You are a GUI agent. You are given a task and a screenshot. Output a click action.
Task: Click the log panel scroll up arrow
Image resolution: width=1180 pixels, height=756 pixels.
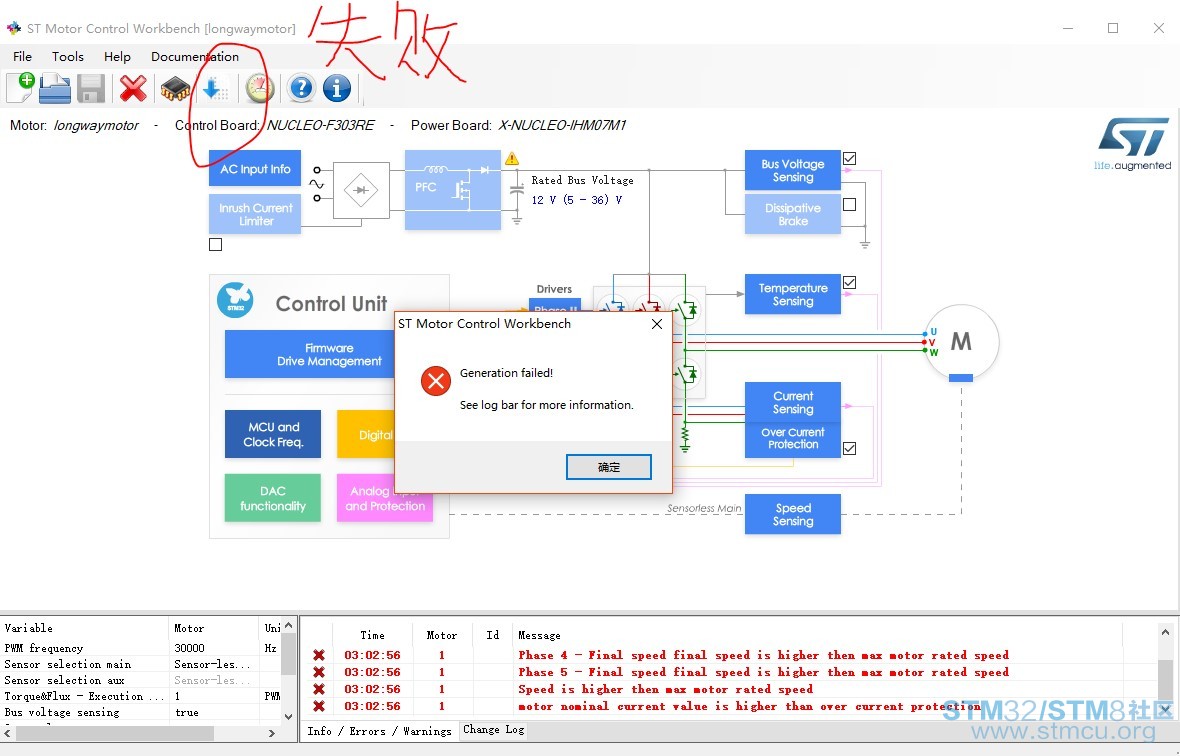coord(1165,633)
